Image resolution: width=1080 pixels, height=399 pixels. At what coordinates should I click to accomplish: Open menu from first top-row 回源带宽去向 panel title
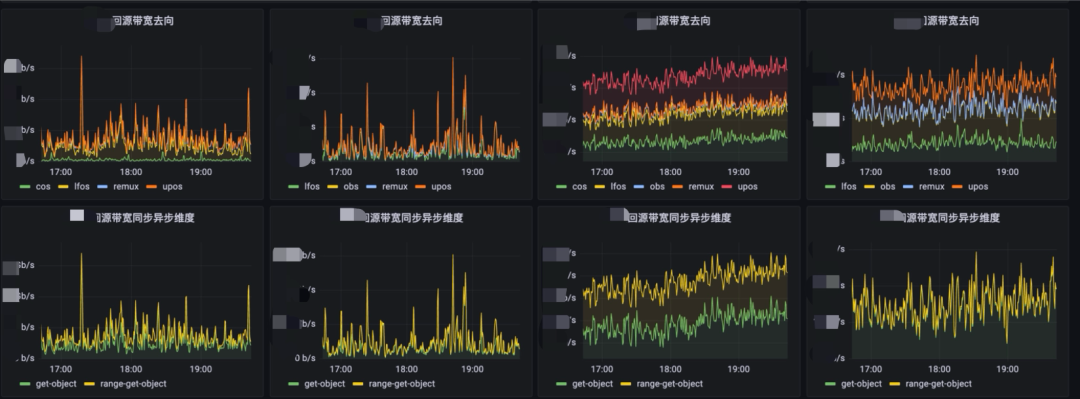coord(143,21)
